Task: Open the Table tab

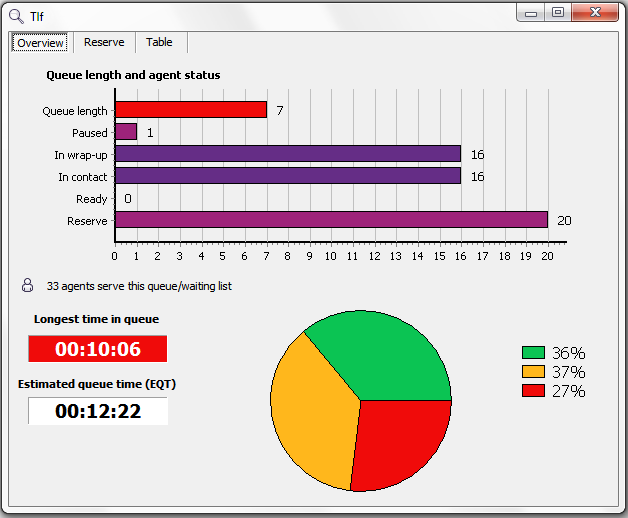Action: (x=159, y=42)
